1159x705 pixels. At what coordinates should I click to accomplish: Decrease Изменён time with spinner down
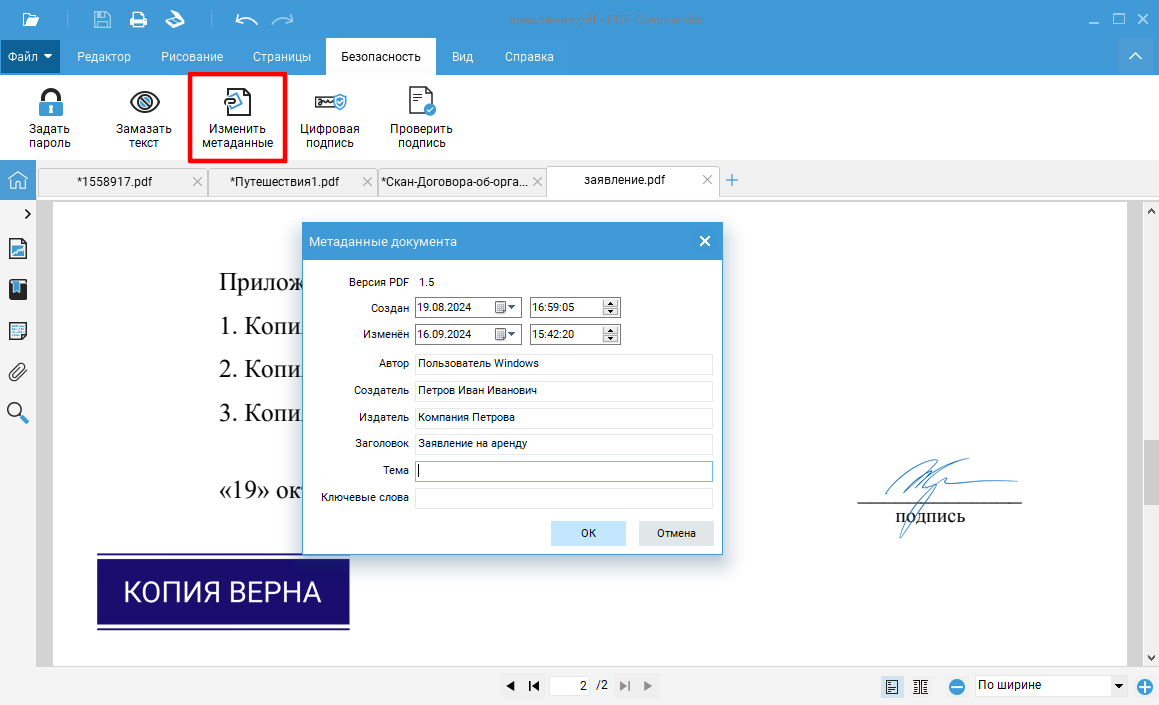coord(611,338)
